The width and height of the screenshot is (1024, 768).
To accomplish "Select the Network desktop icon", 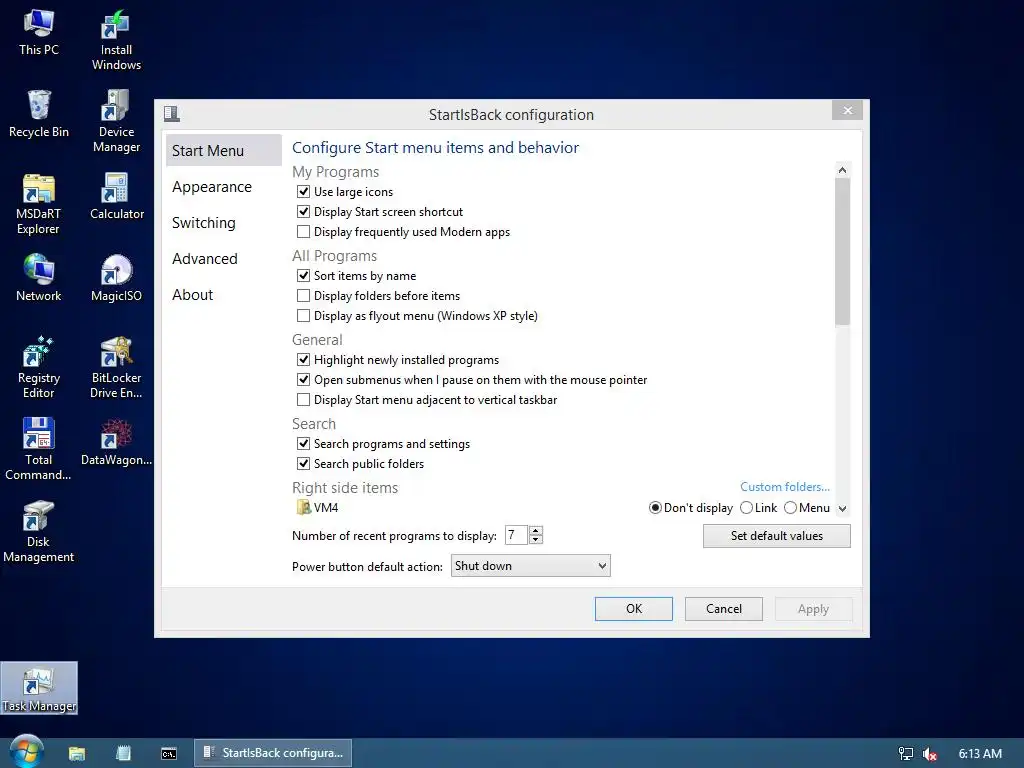I will 39,279.
